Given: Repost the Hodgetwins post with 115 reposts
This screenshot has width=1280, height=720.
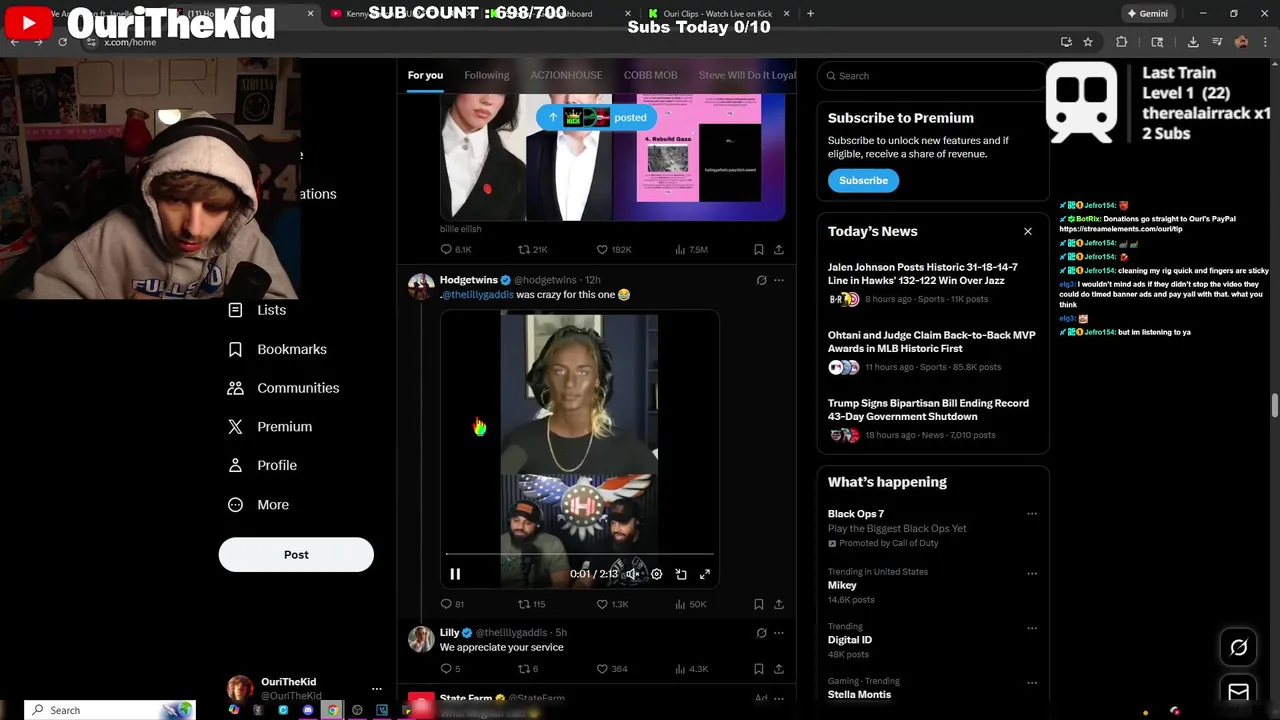Looking at the screenshot, I should click(531, 604).
